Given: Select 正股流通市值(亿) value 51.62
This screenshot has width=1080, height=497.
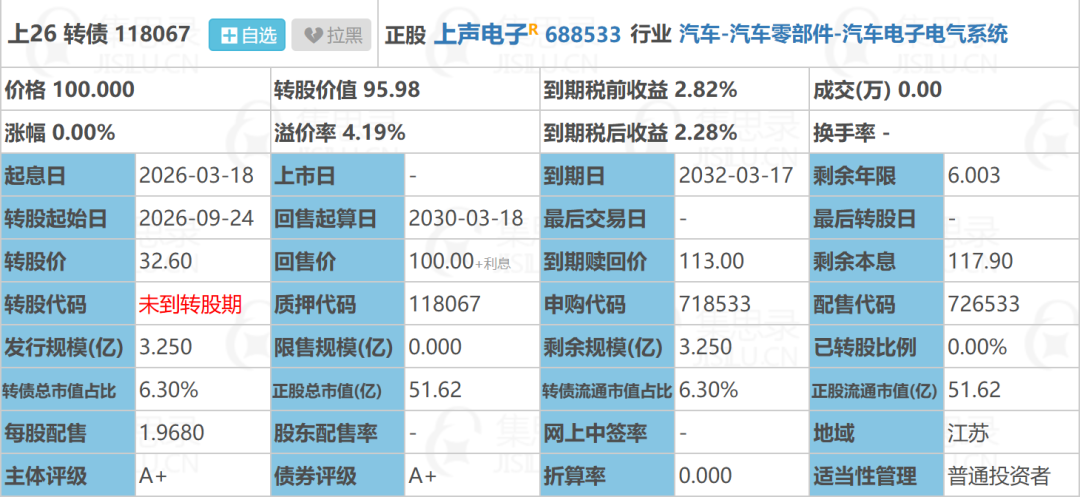Looking at the screenshot, I should click(x=974, y=390).
